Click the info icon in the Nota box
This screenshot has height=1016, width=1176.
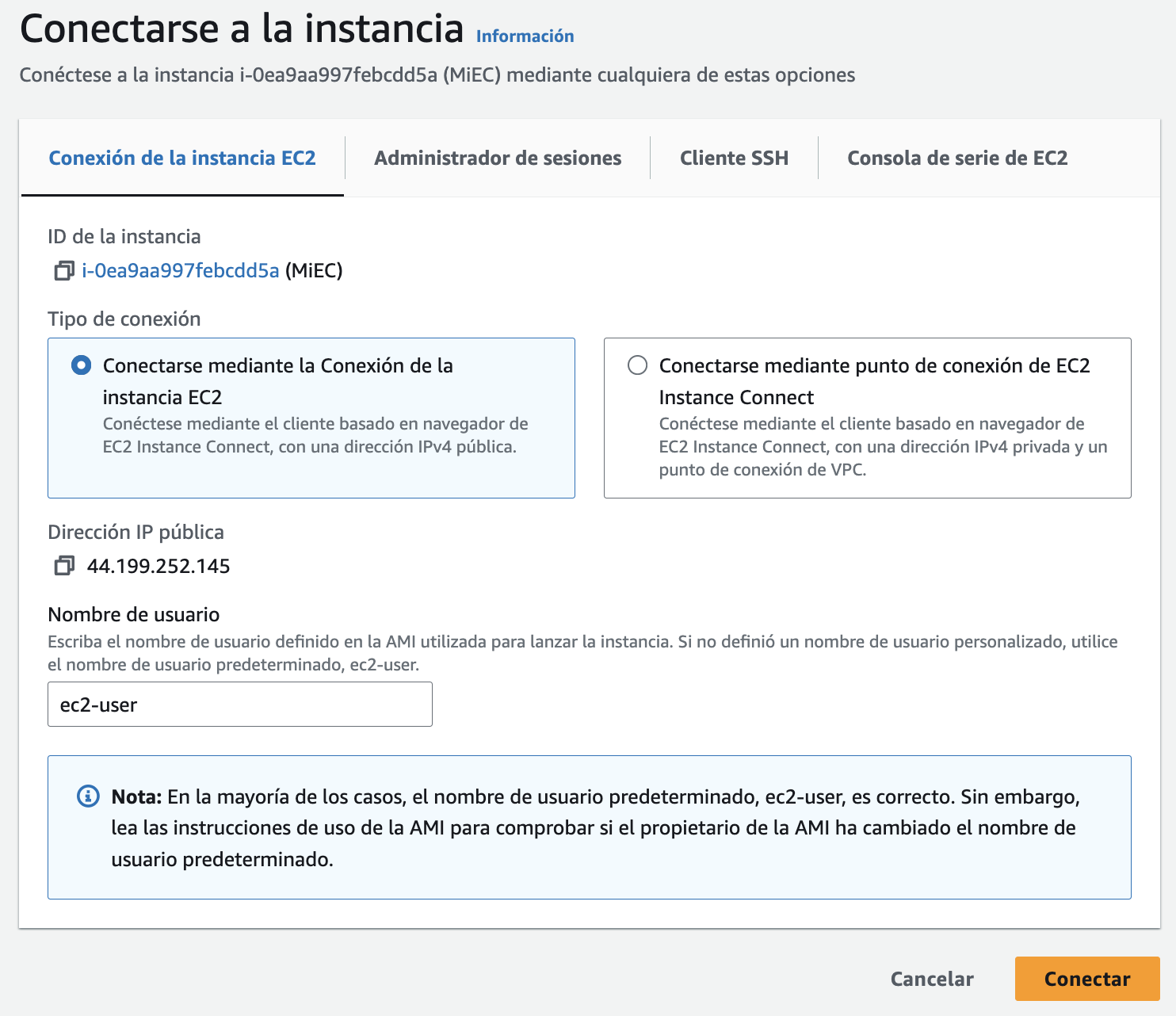88,796
